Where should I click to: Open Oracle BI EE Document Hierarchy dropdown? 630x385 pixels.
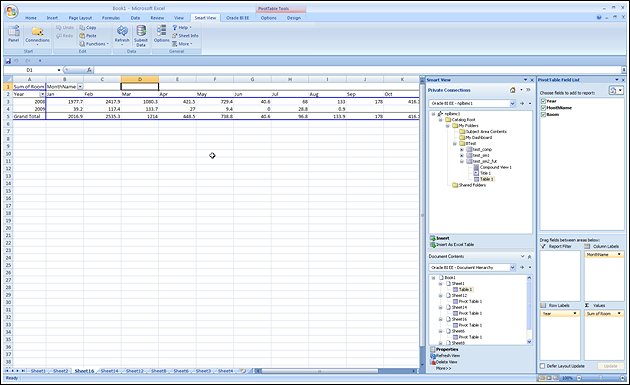[x=512, y=267]
